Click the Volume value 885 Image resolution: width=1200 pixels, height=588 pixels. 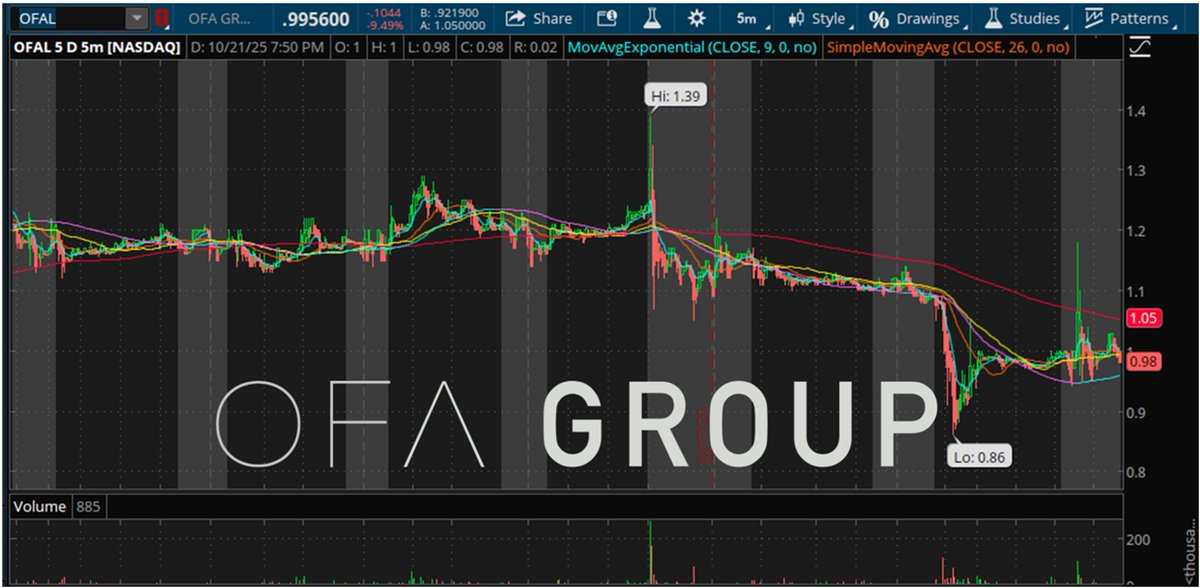tap(88, 507)
